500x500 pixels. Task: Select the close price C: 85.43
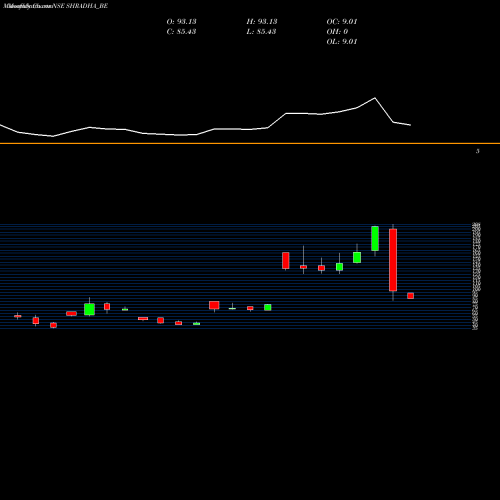tap(181, 32)
